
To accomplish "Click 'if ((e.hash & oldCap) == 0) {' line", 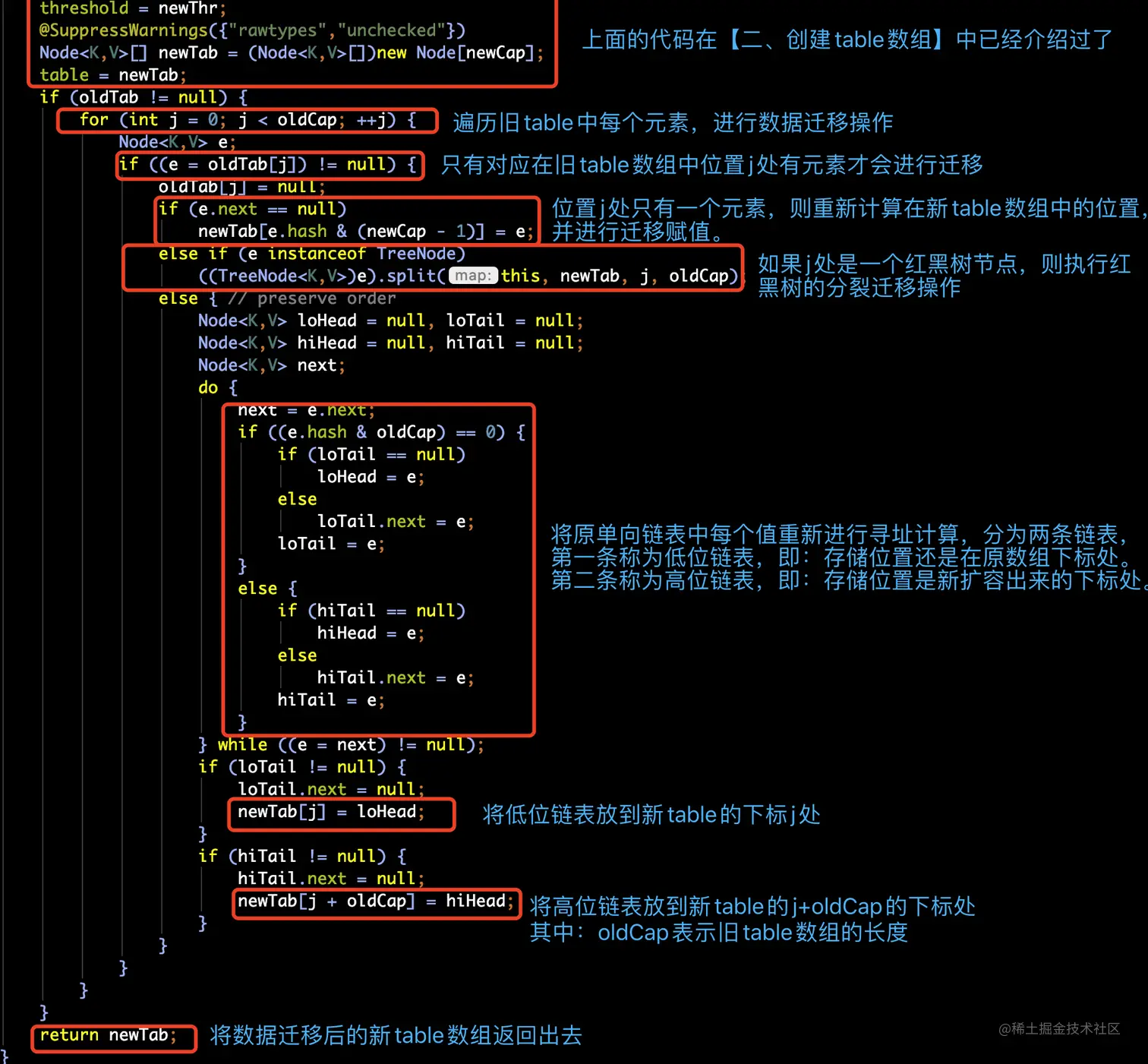I will click(381, 432).
